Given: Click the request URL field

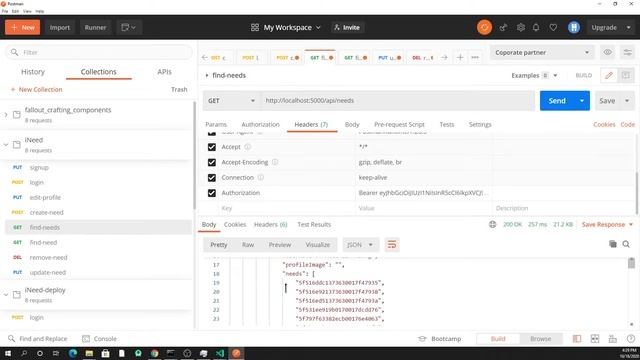Looking at the screenshot, I should 398,100.
